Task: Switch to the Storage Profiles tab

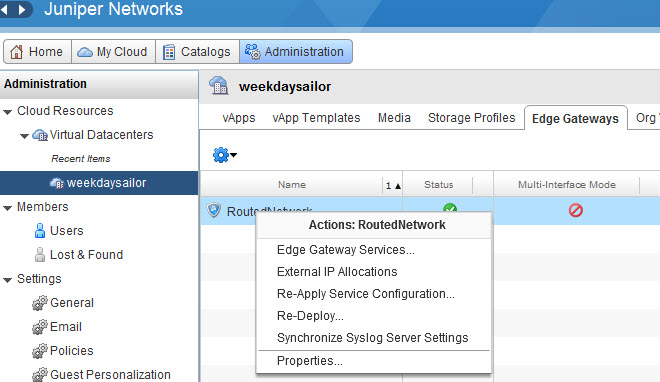Action: 471,118
